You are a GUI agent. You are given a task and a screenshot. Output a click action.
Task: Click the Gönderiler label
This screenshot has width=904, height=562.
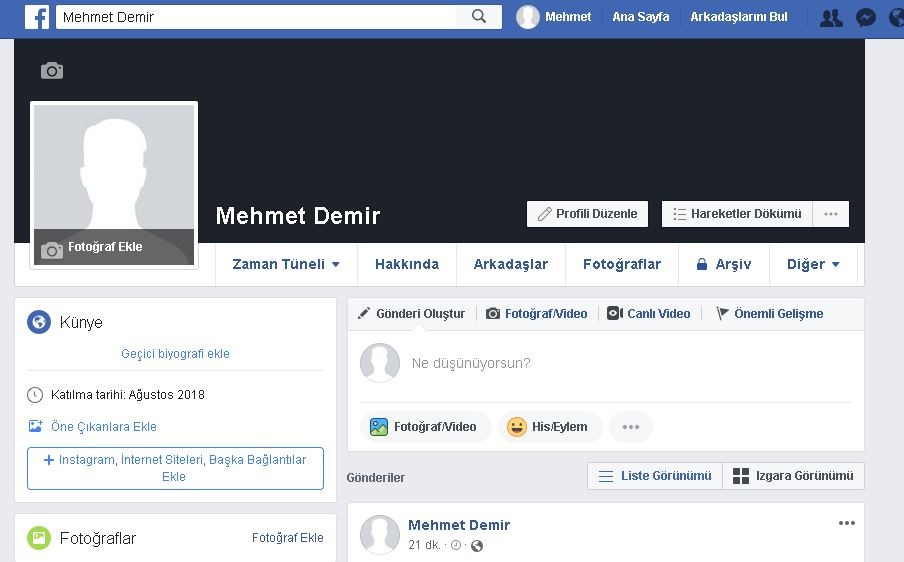(x=375, y=477)
